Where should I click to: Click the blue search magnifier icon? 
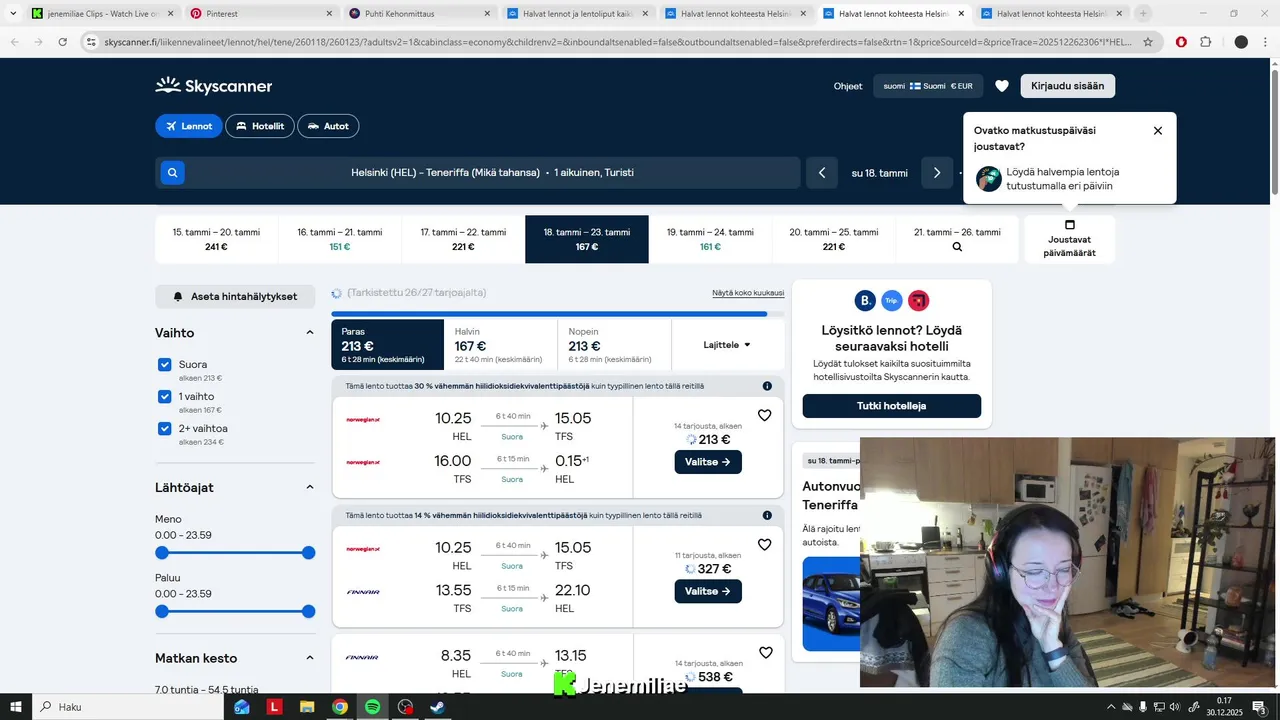[x=172, y=173]
